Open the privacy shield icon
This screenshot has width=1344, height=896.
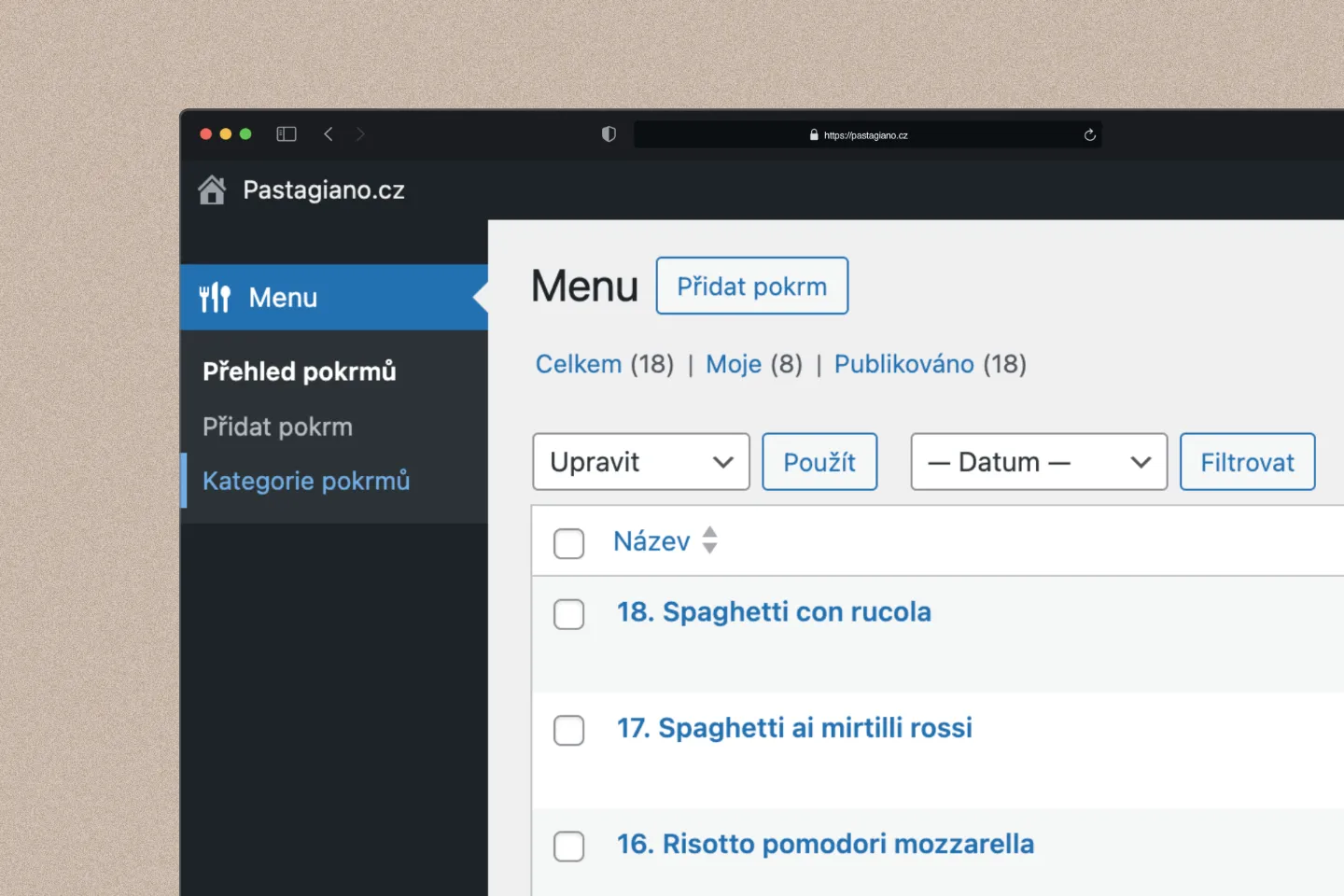click(x=609, y=134)
